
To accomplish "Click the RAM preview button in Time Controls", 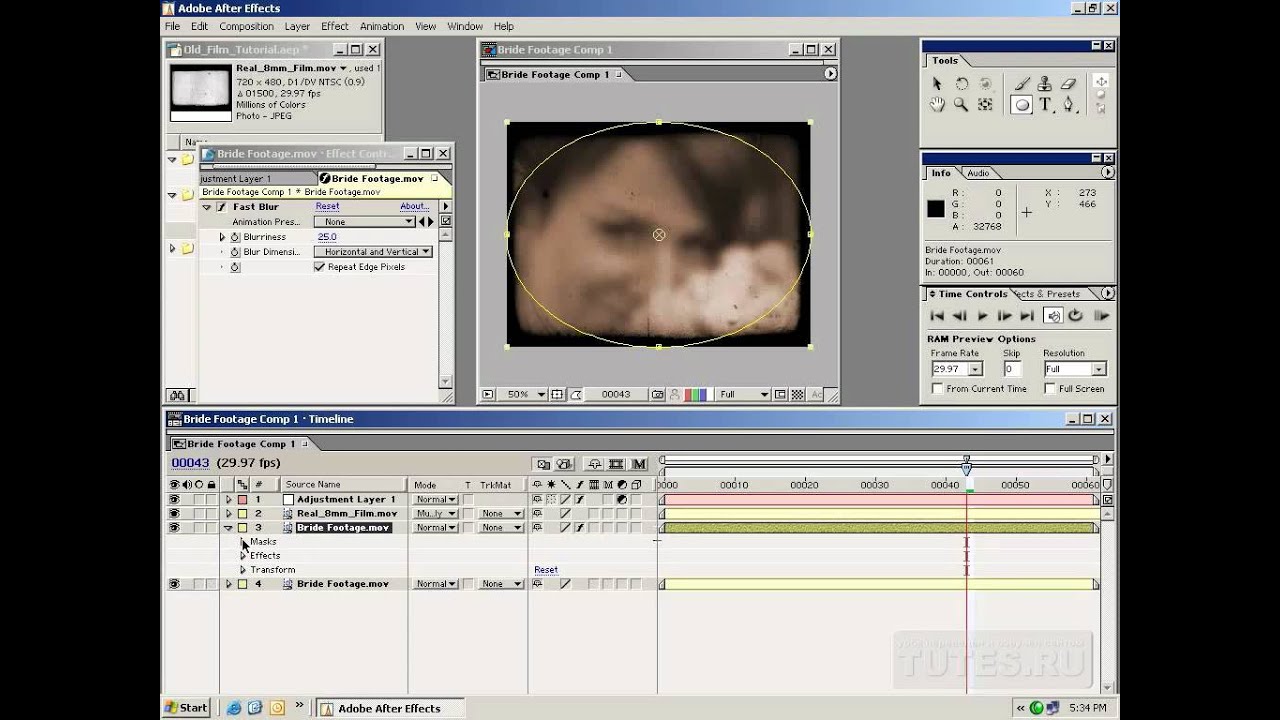I will click(x=1101, y=315).
